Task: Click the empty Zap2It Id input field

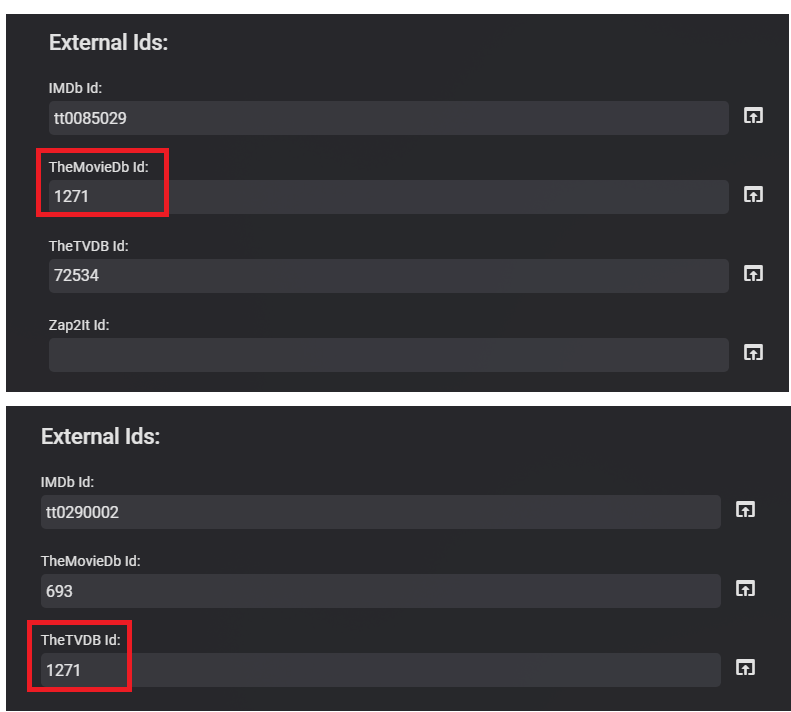Action: point(388,355)
